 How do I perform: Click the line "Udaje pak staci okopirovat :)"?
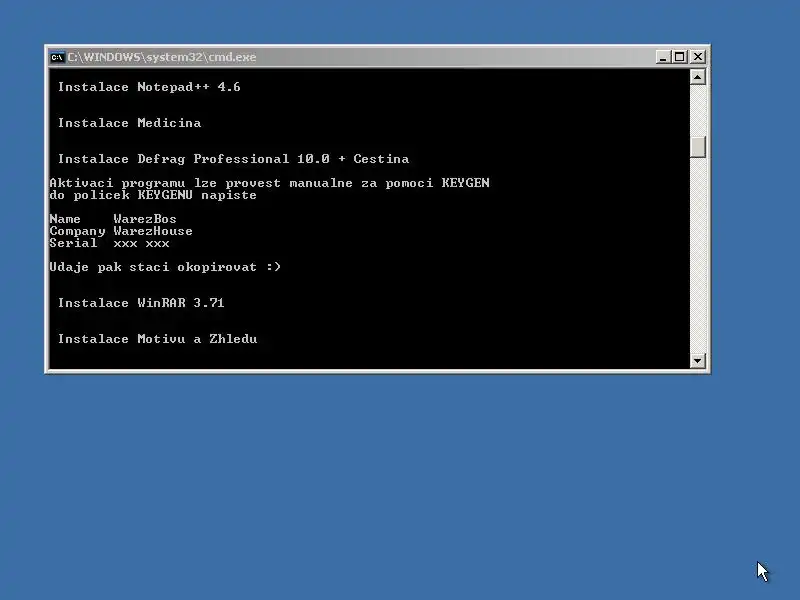[165, 267]
